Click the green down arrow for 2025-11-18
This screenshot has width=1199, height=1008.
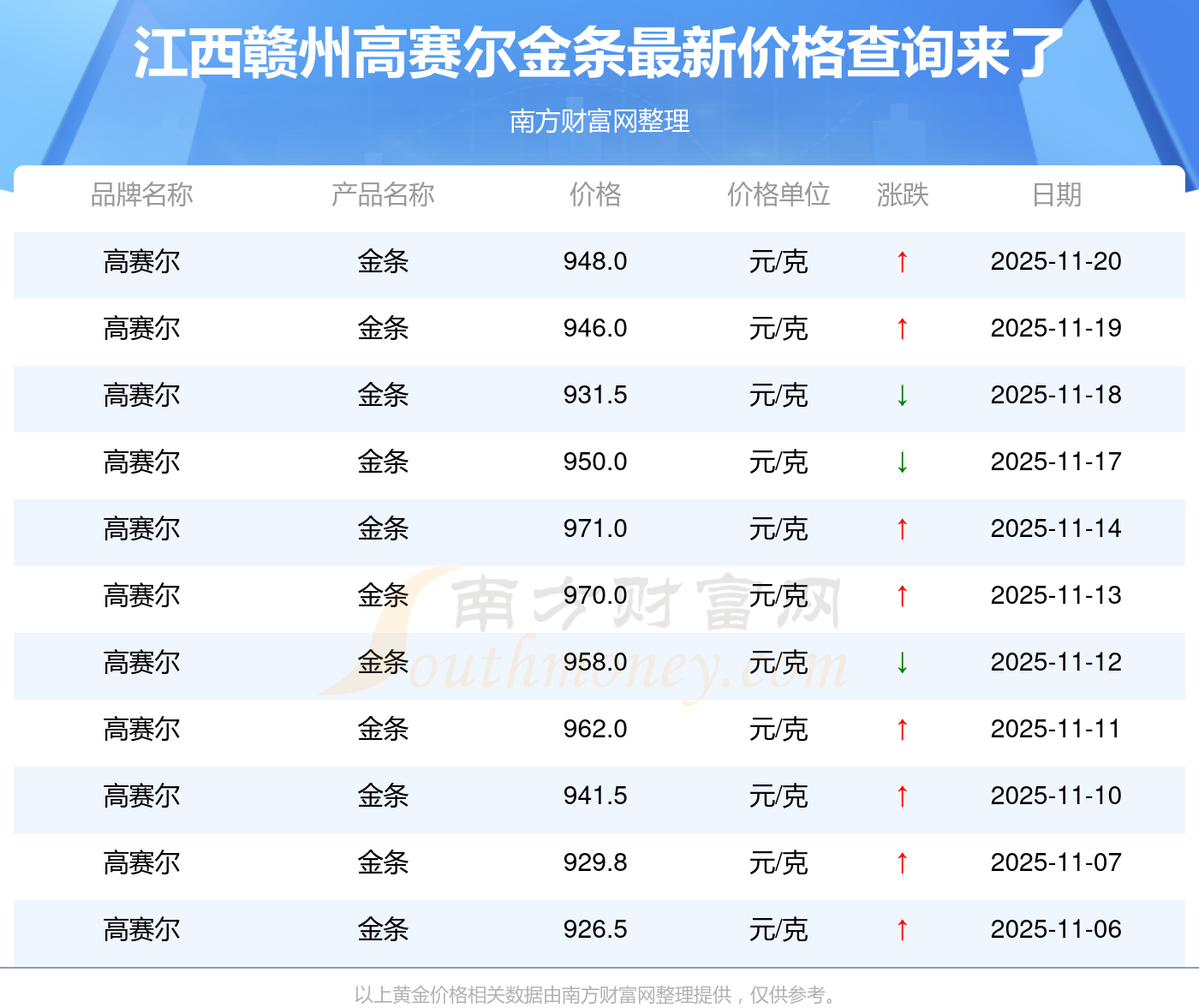pyautogui.click(x=902, y=395)
